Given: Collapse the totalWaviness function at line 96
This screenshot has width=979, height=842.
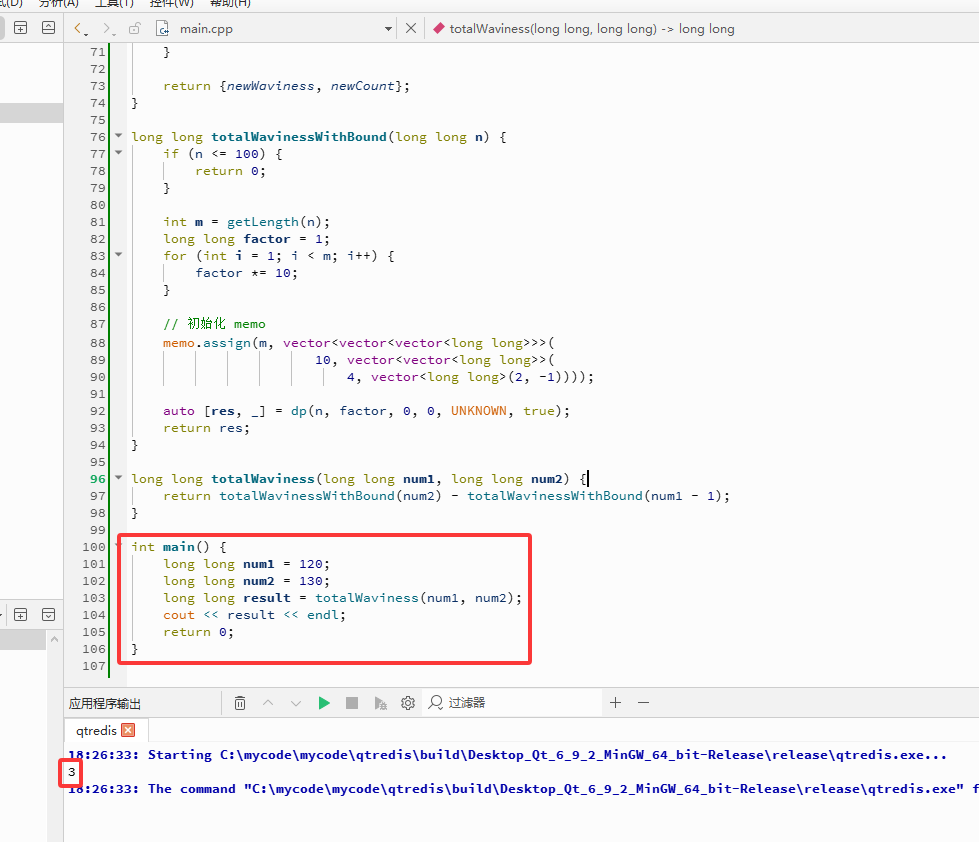Looking at the screenshot, I should [x=119, y=477].
